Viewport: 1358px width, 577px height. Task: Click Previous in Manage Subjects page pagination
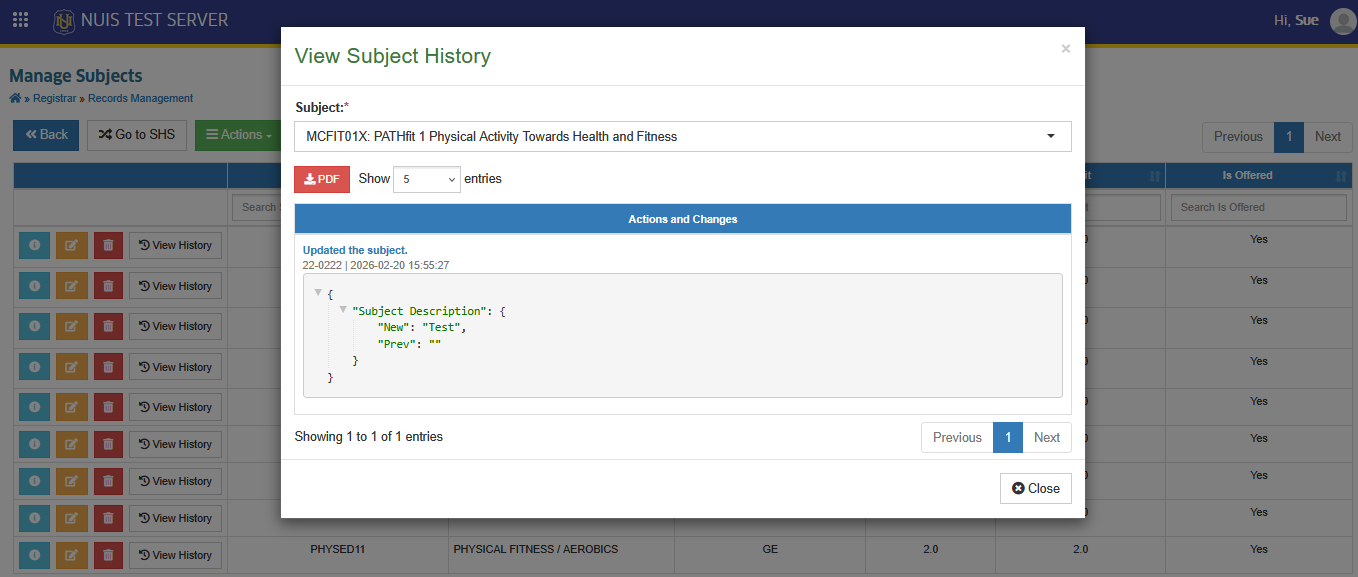point(1238,137)
